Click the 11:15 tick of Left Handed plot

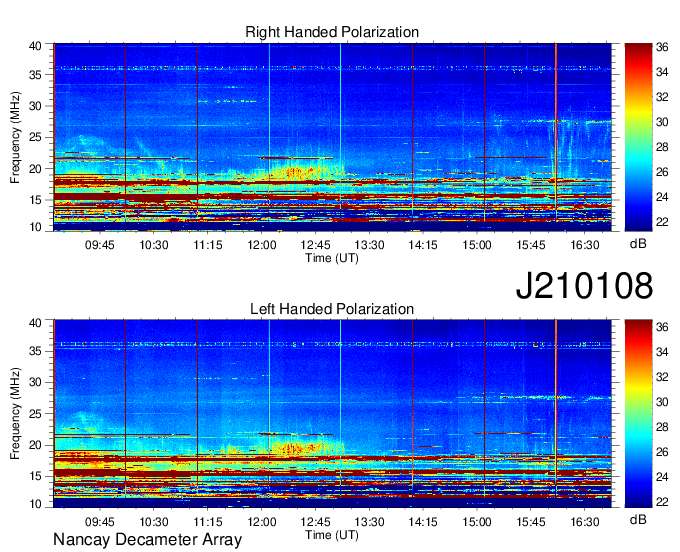208,521
